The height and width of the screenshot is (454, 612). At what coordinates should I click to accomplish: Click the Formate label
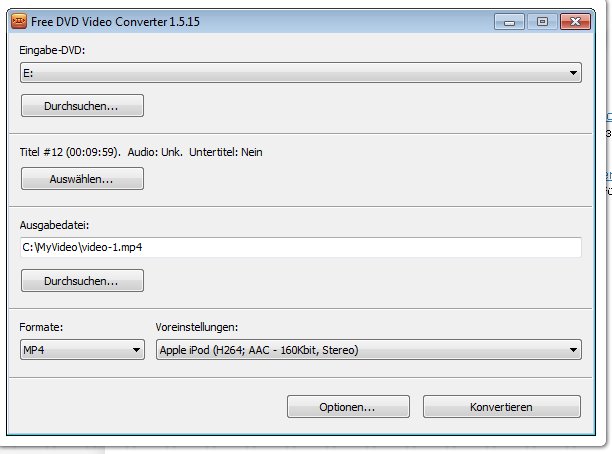(x=42, y=327)
